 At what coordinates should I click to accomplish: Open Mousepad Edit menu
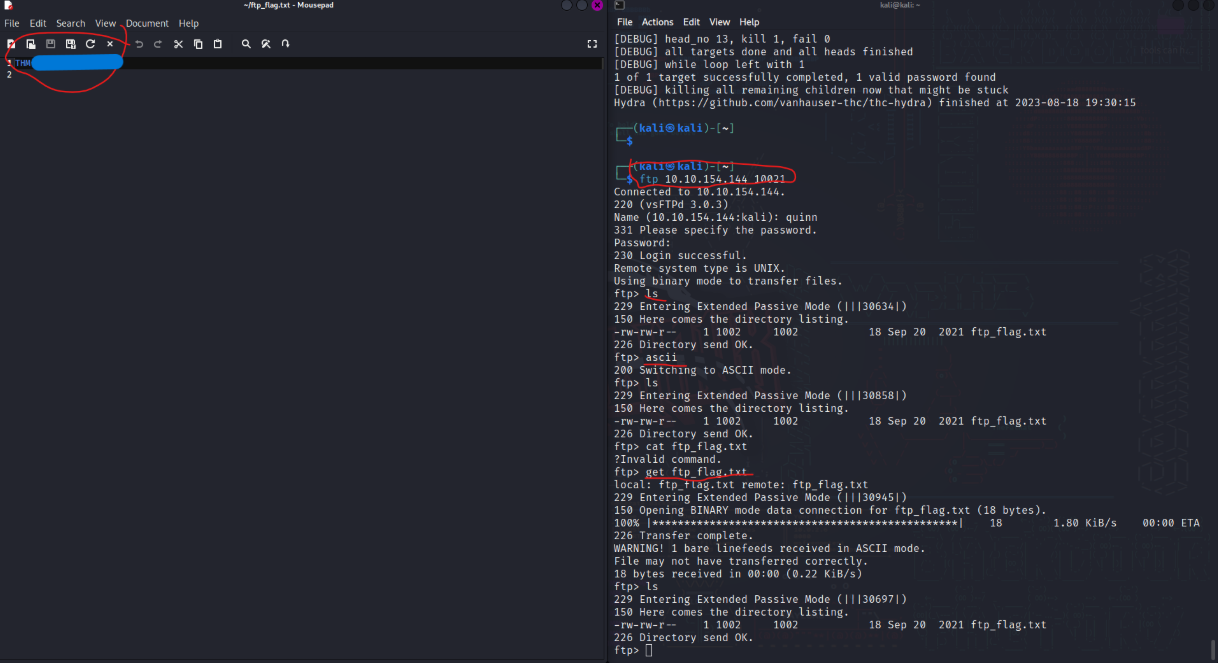(x=38, y=23)
